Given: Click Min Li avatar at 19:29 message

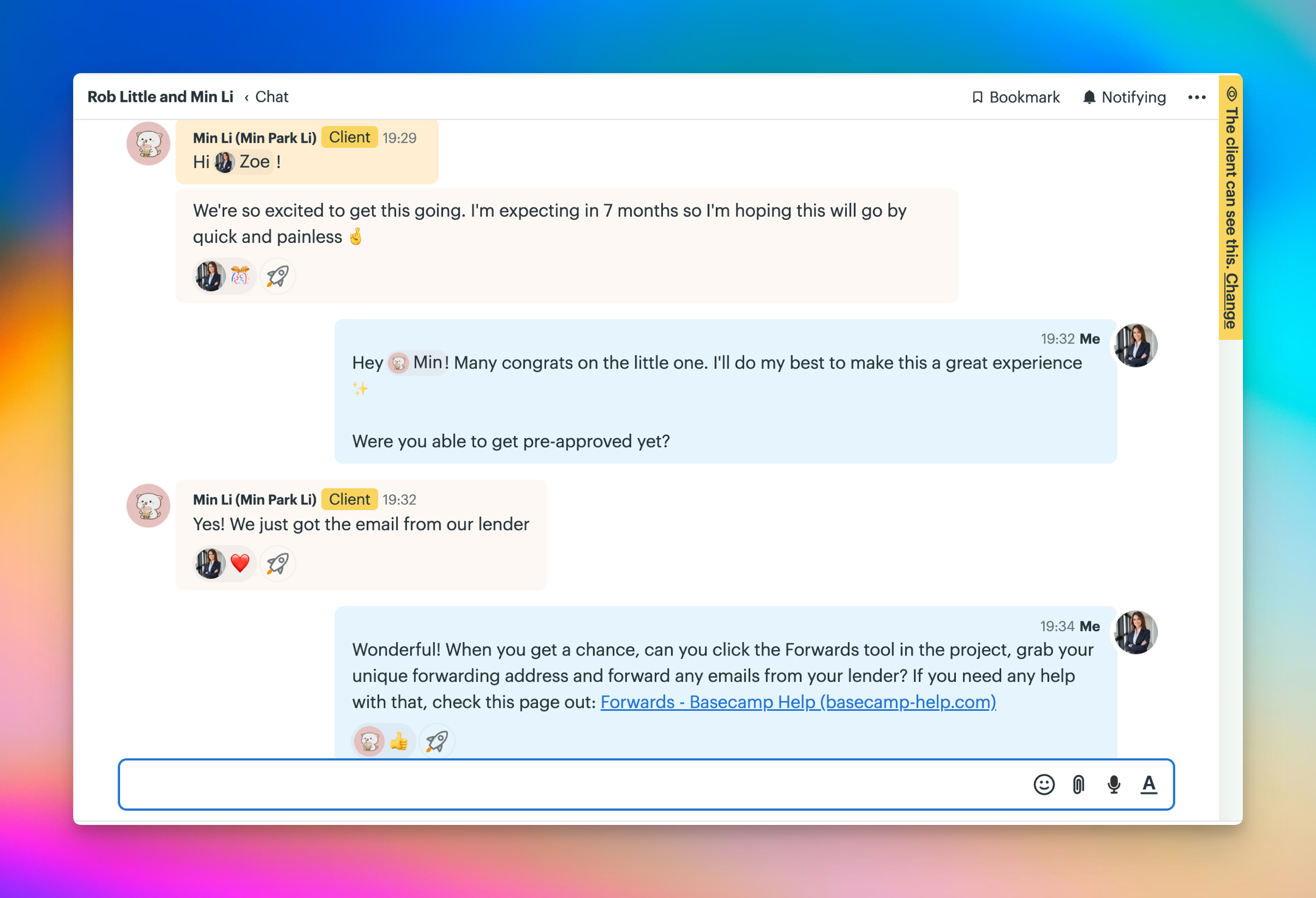Looking at the screenshot, I should click(x=148, y=144).
